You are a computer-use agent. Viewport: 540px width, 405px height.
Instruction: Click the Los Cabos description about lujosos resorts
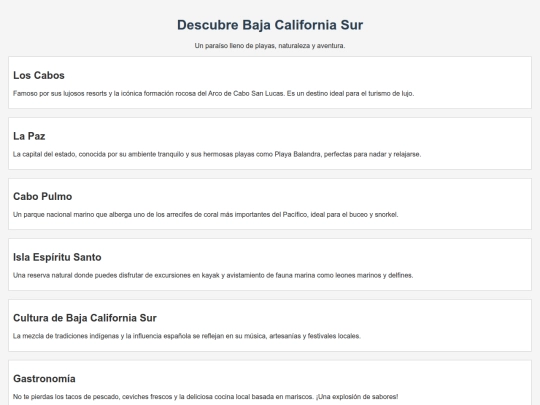(x=214, y=94)
